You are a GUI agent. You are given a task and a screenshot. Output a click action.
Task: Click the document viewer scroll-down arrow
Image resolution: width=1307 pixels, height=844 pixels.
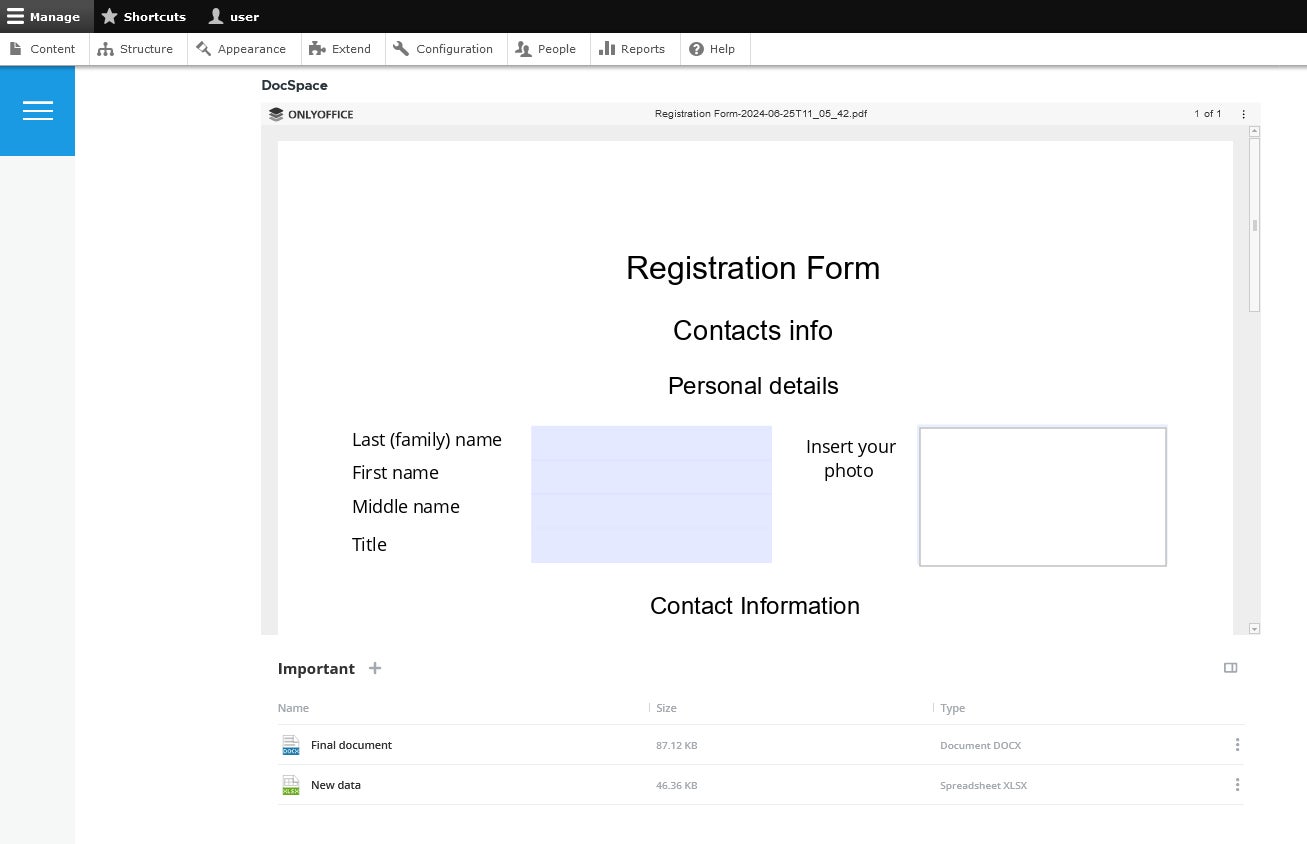(x=1254, y=628)
